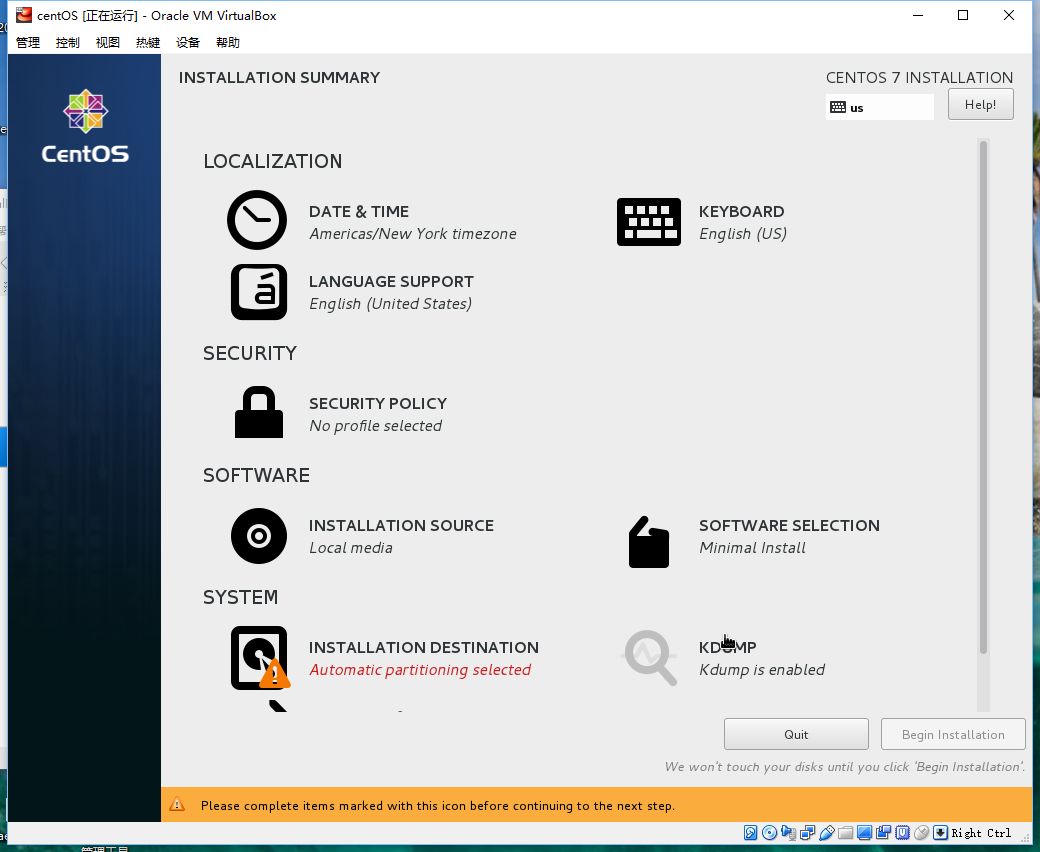Image resolution: width=1040 pixels, height=852 pixels.
Task: Click the optical drive status icon
Action: click(769, 832)
